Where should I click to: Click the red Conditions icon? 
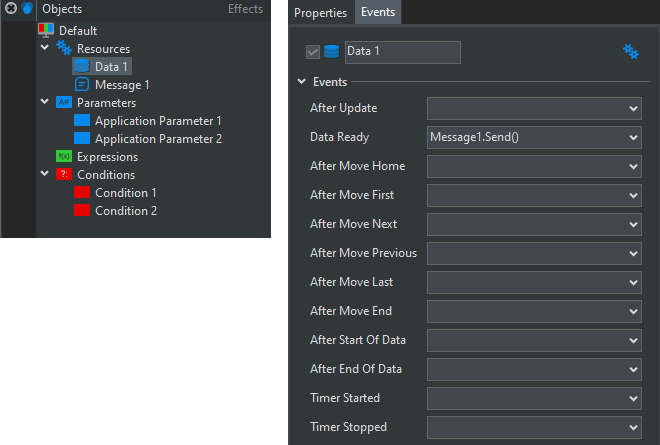[64, 175]
